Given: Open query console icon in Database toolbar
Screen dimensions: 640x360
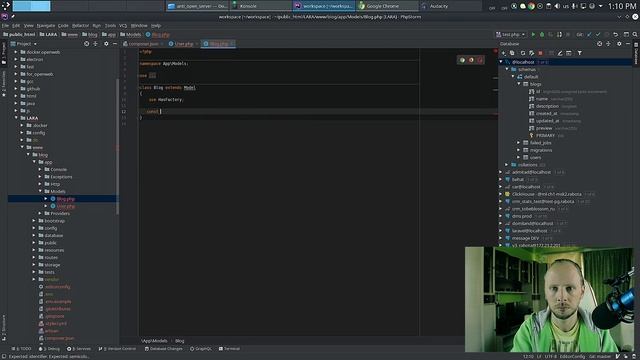Looking at the screenshot, I should [x=569, y=53].
